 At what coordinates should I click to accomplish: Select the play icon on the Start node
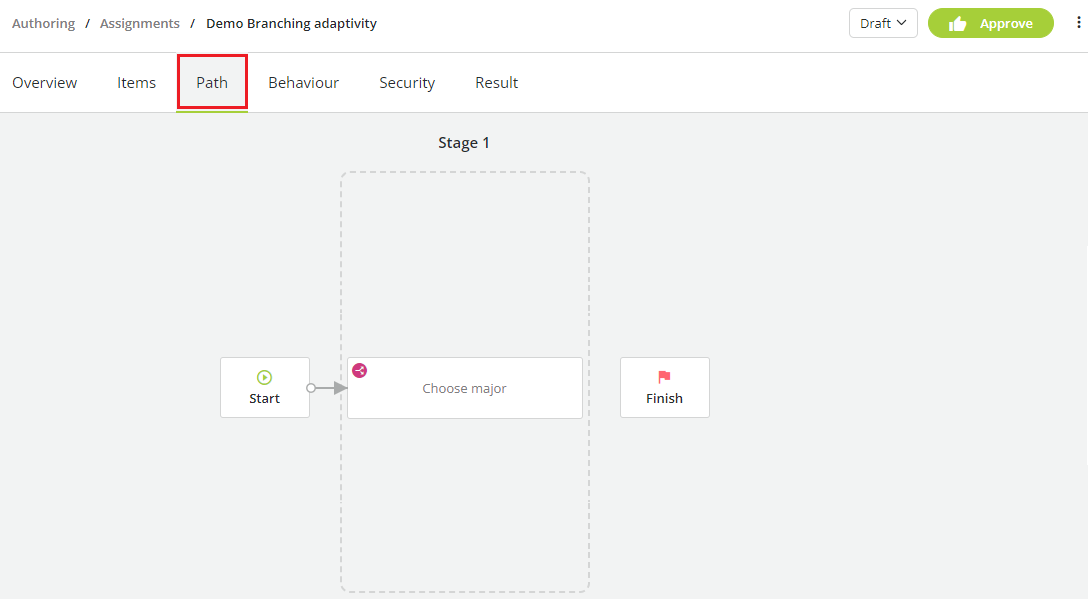(x=264, y=377)
